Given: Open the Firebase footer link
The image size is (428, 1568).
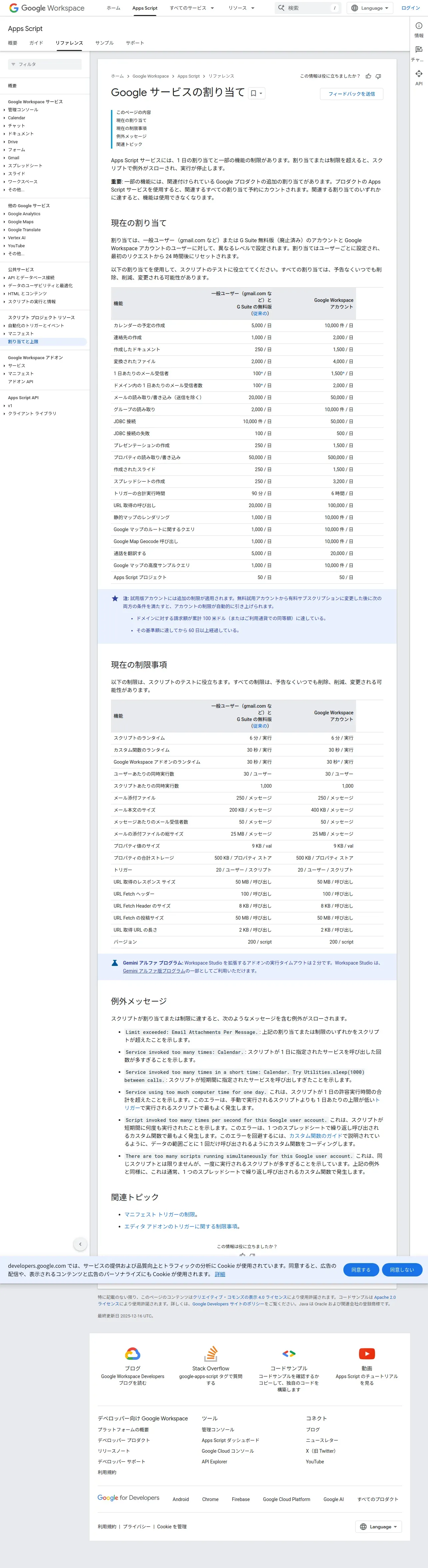Looking at the screenshot, I should coord(240,1499).
